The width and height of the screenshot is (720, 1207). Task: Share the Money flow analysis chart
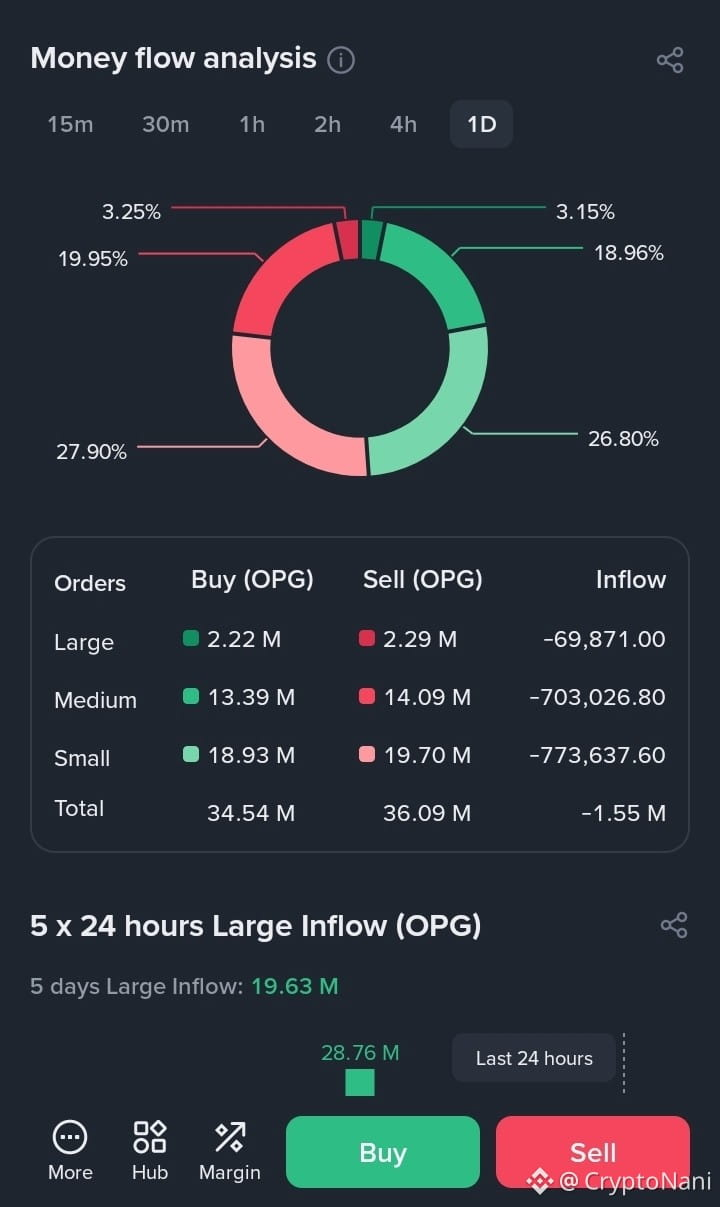point(670,60)
